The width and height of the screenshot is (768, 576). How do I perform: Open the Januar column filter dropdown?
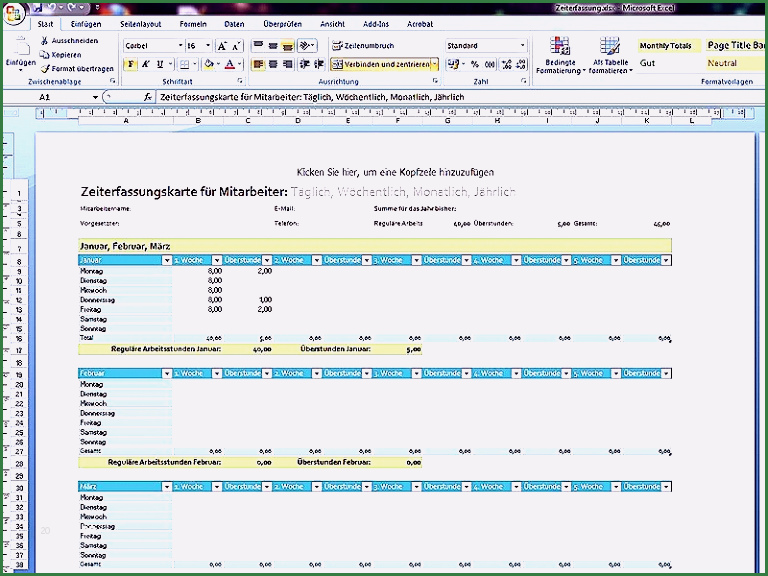(166, 260)
